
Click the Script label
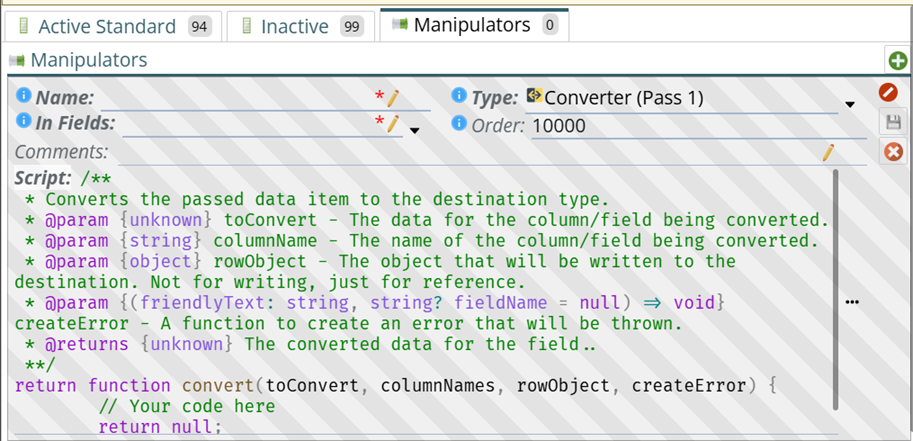[x=43, y=177]
